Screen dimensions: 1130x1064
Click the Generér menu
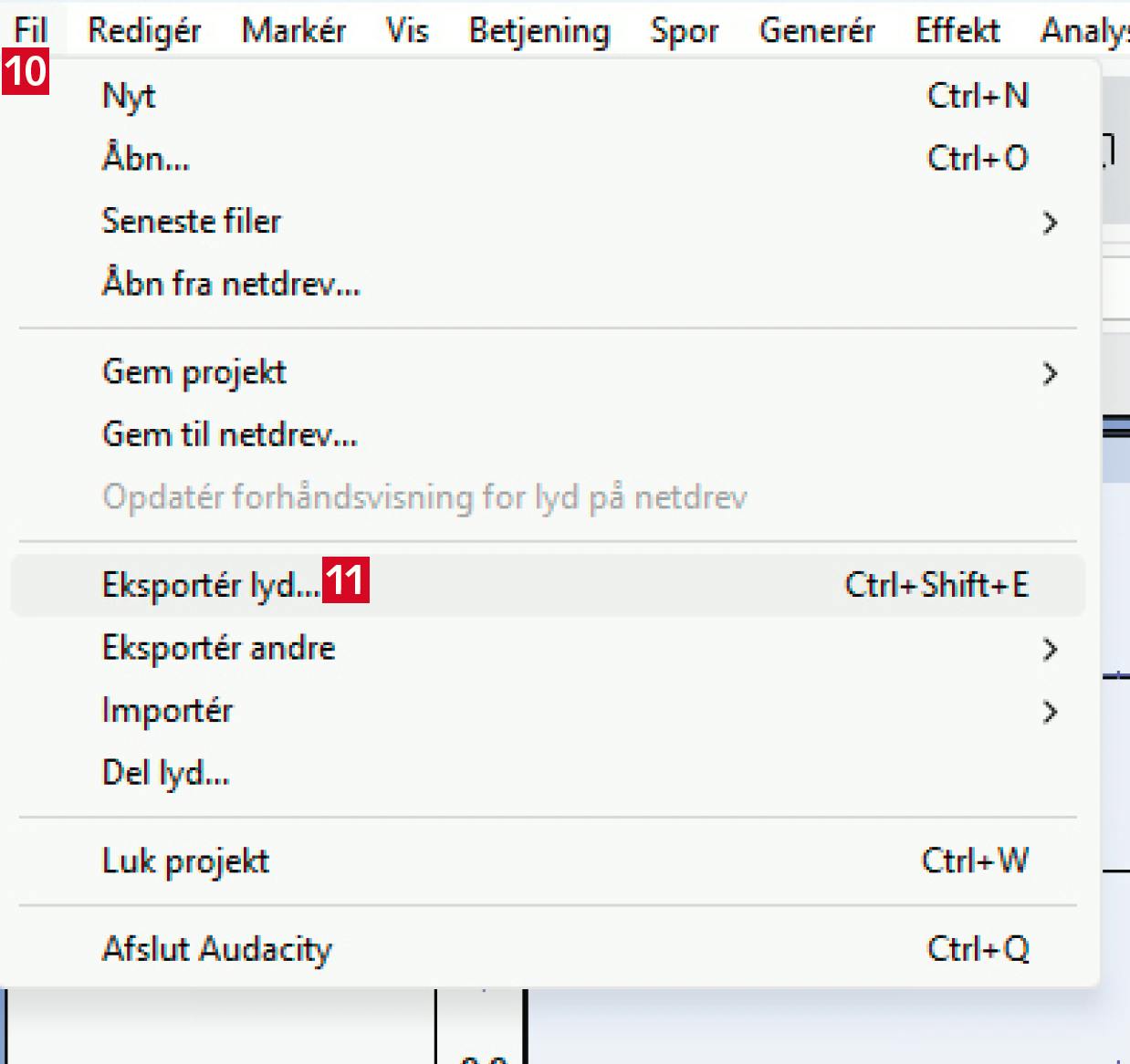click(817, 30)
